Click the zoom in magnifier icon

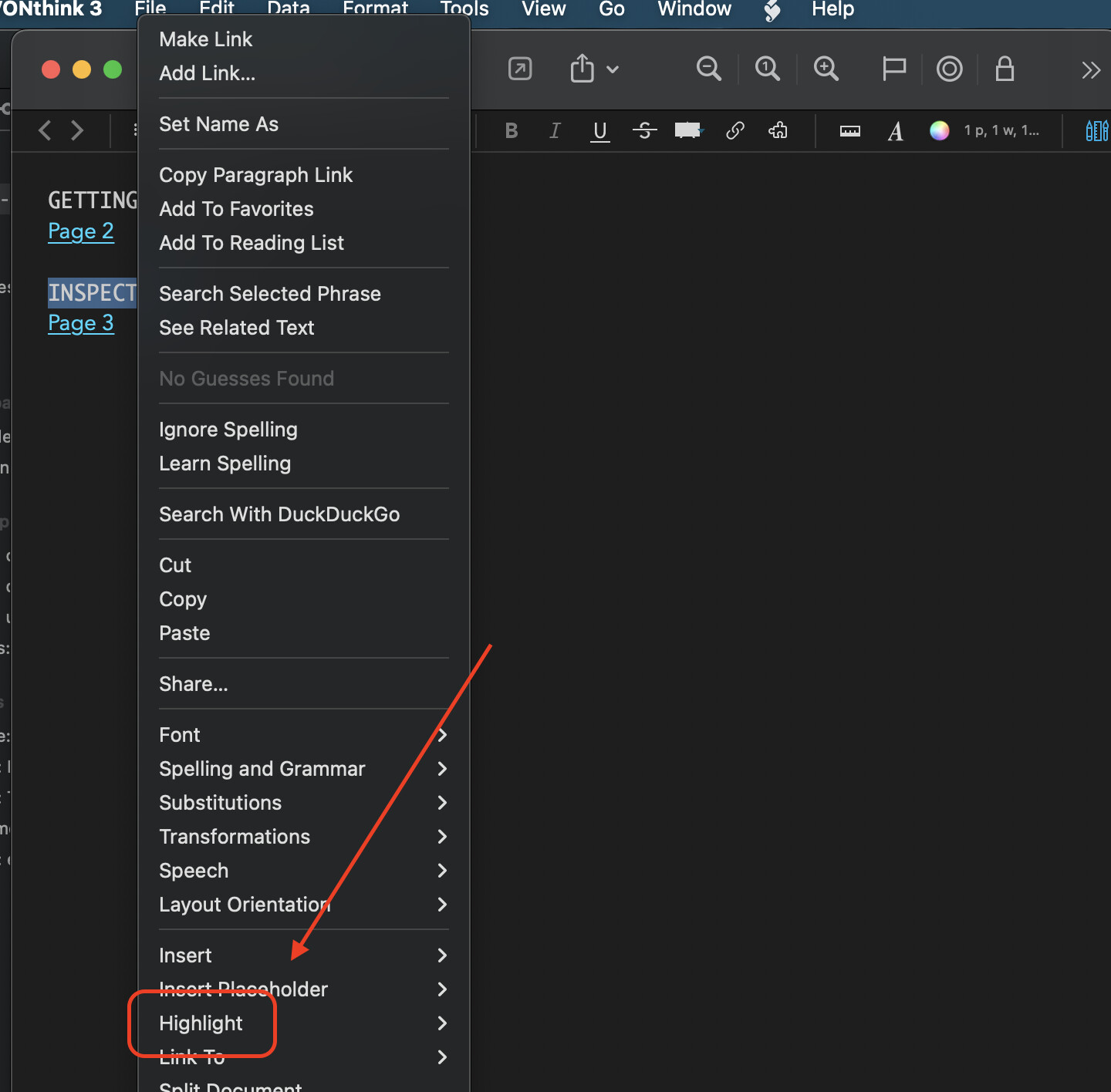826,69
